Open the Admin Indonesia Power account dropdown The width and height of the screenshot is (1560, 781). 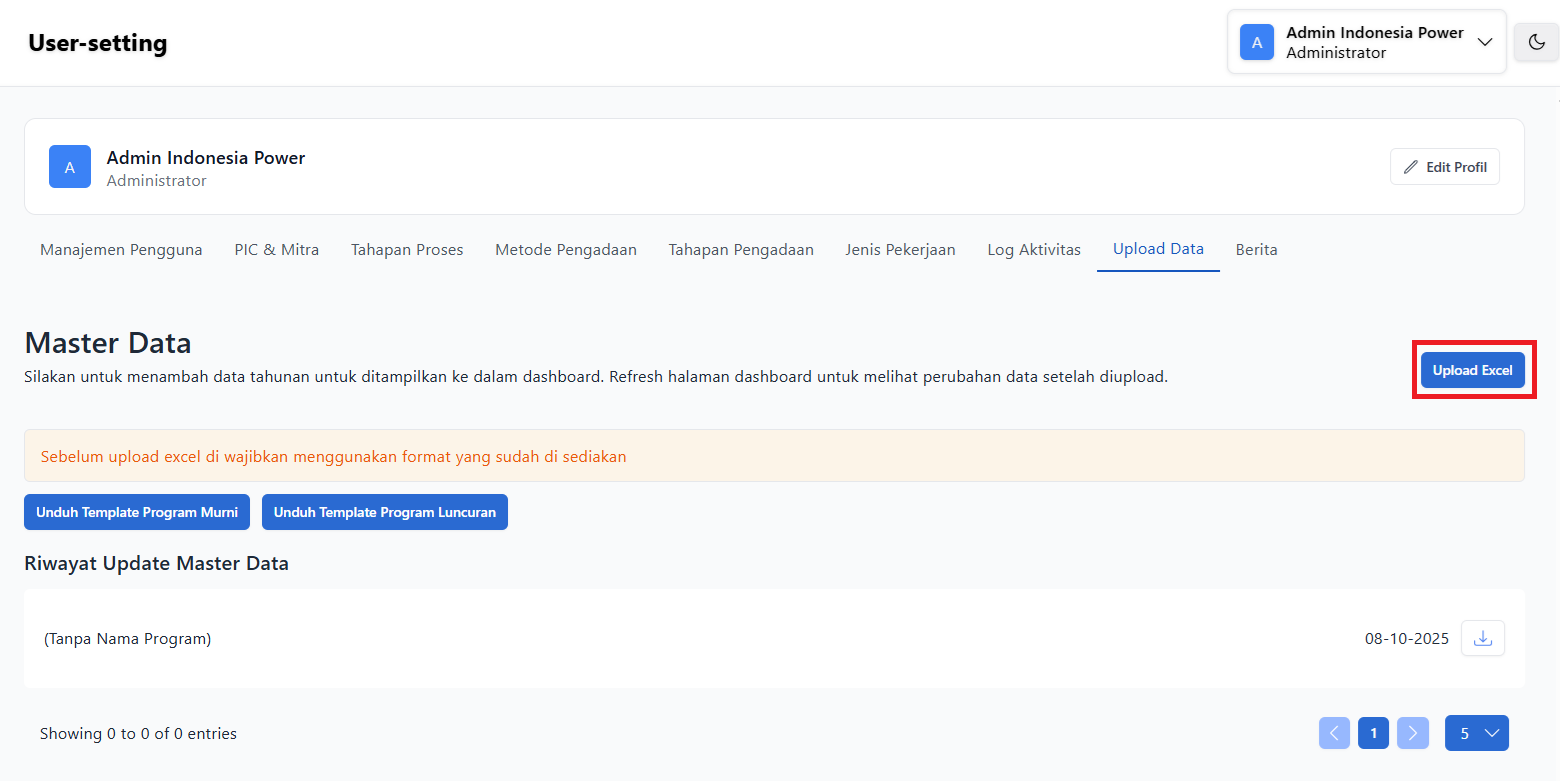pyautogui.click(x=1484, y=42)
